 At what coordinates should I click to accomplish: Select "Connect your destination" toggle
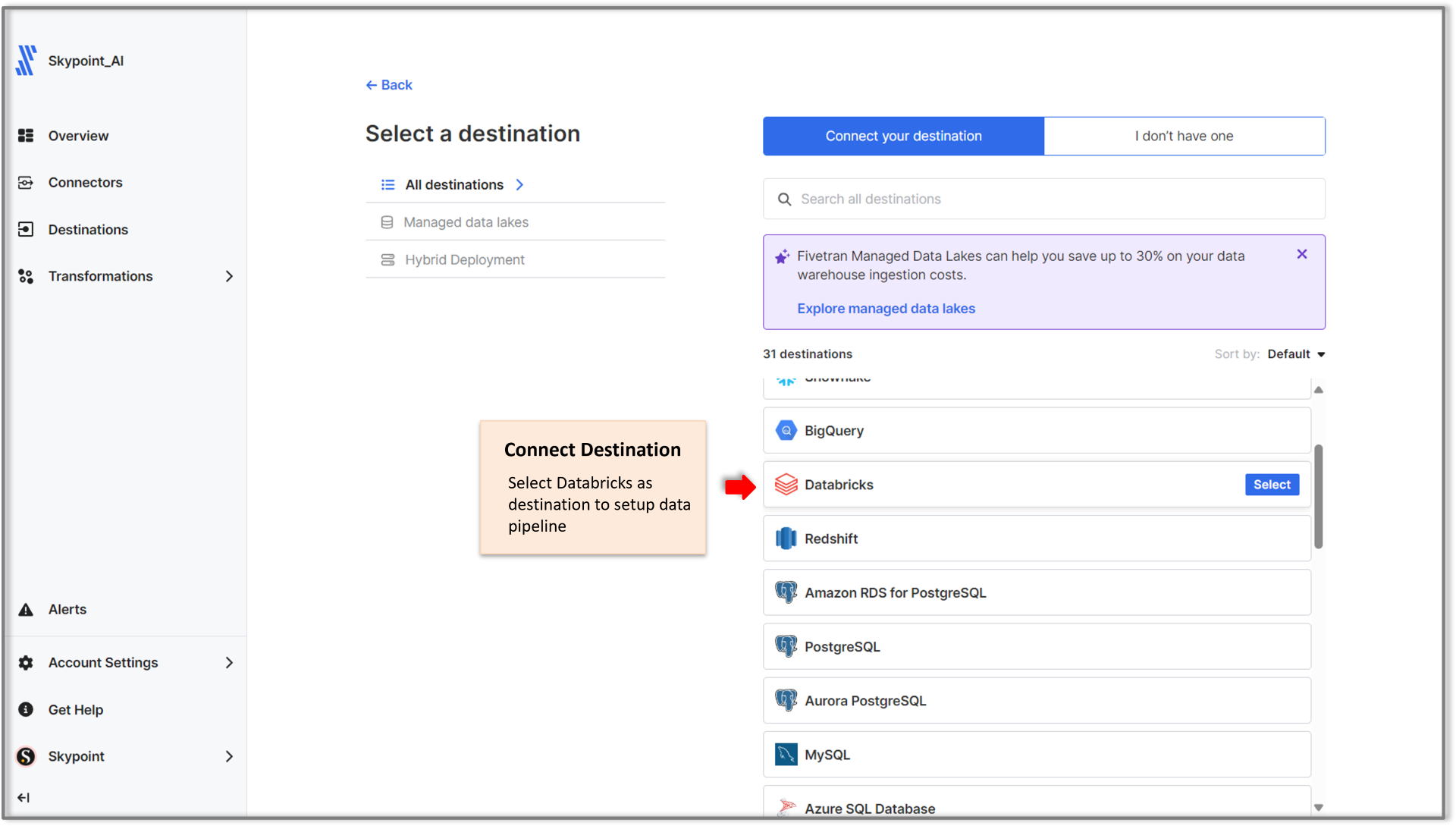903,137
